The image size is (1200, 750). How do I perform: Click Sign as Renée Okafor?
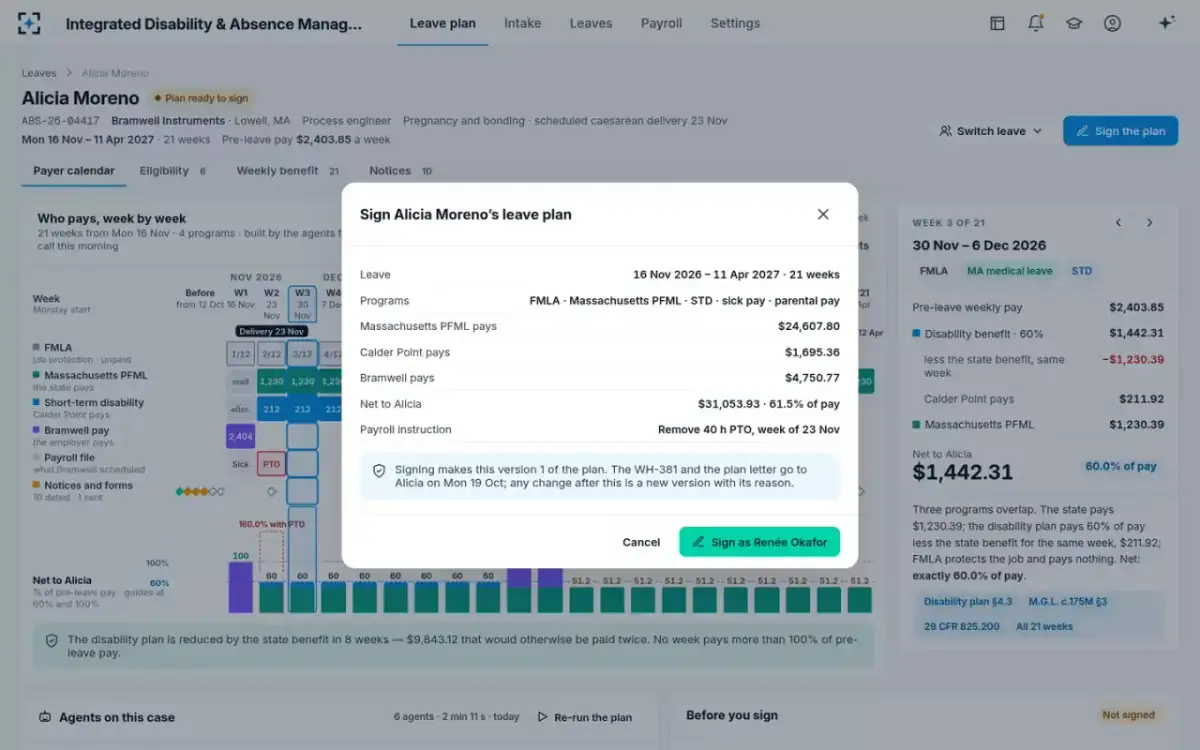click(759, 542)
